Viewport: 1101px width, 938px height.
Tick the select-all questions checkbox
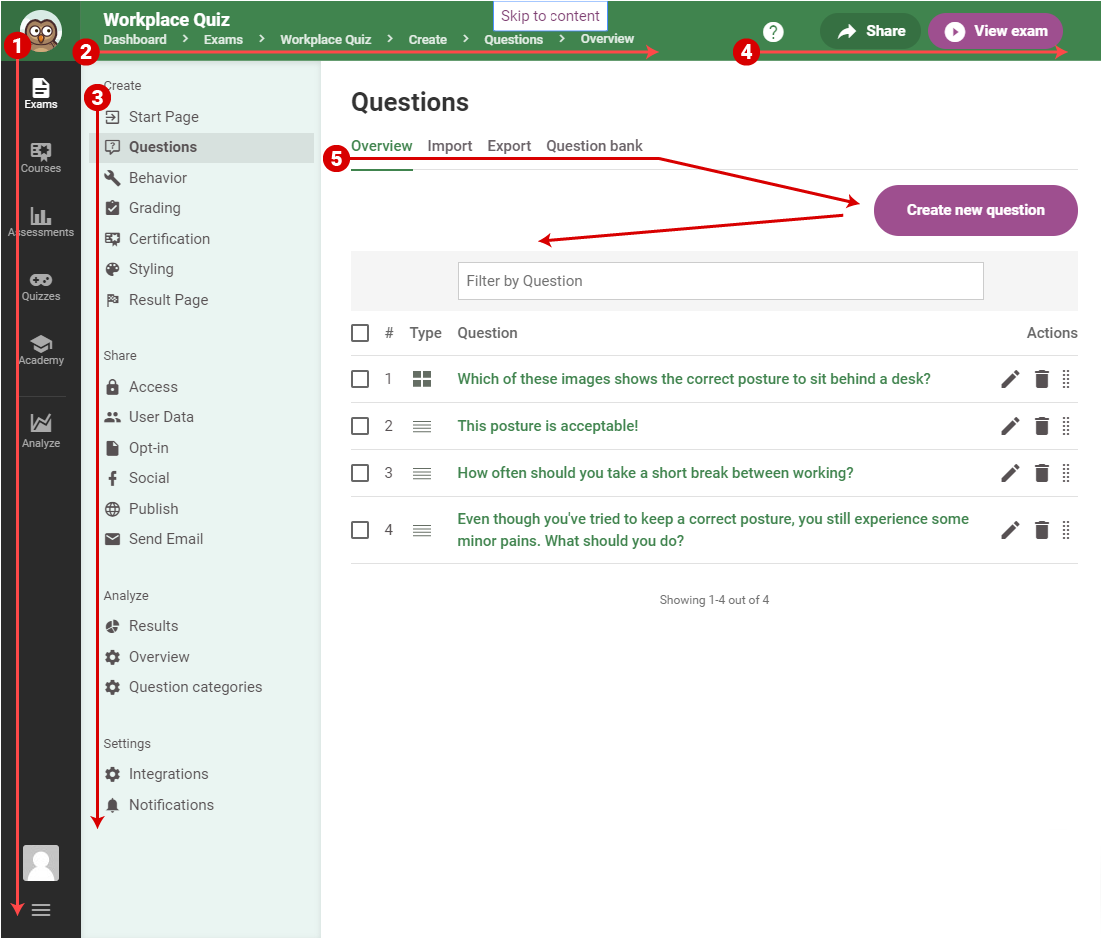[x=360, y=333]
